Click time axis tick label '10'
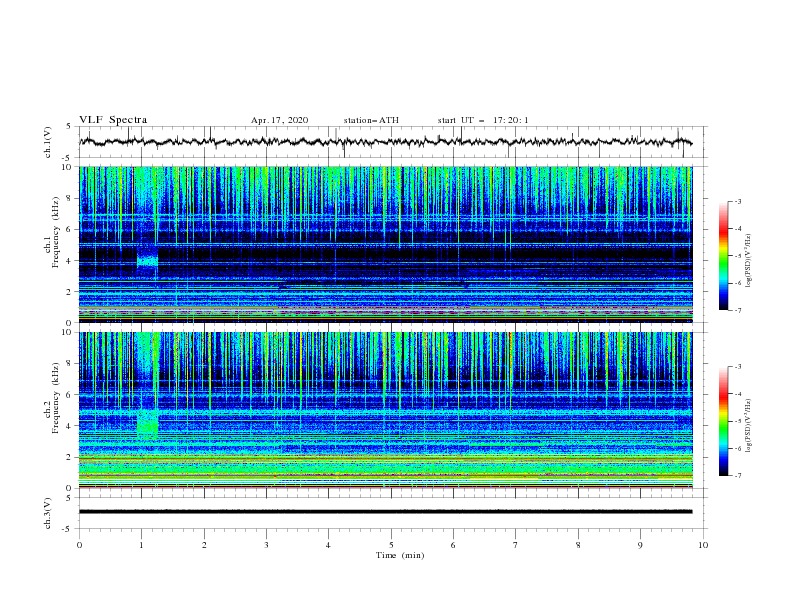 pyautogui.click(x=703, y=545)
